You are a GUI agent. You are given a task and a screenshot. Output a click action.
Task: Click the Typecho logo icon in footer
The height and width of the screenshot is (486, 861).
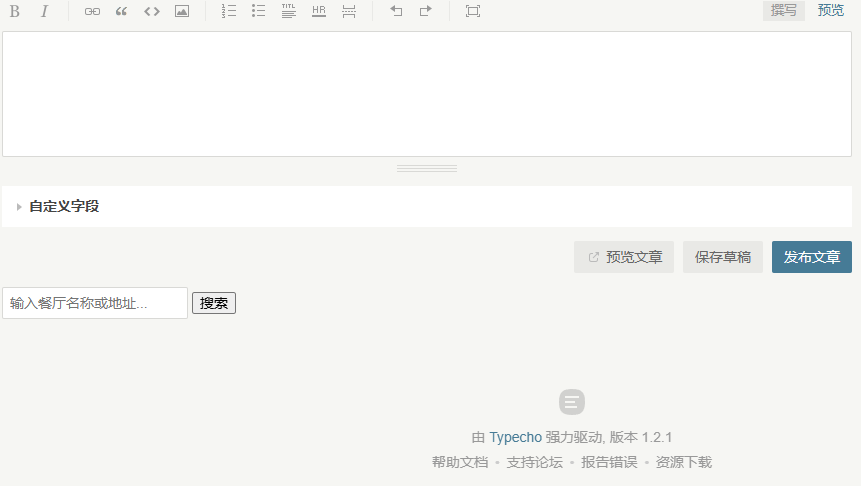[572, 402]
